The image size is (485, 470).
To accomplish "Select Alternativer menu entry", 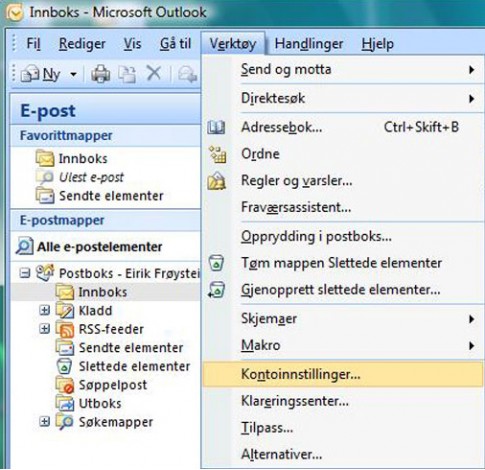I will 343,454.
